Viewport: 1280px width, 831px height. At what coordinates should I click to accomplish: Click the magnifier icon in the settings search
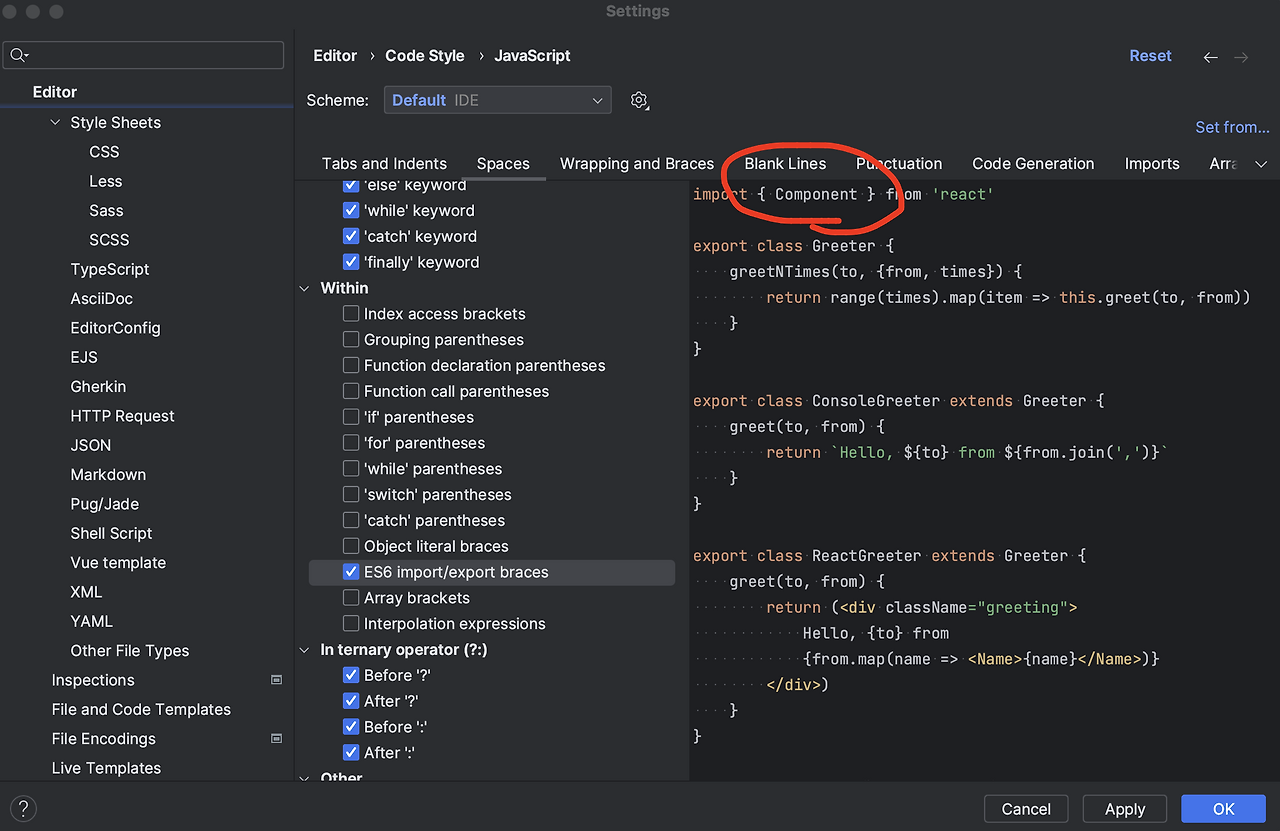(x=18, y=55)
